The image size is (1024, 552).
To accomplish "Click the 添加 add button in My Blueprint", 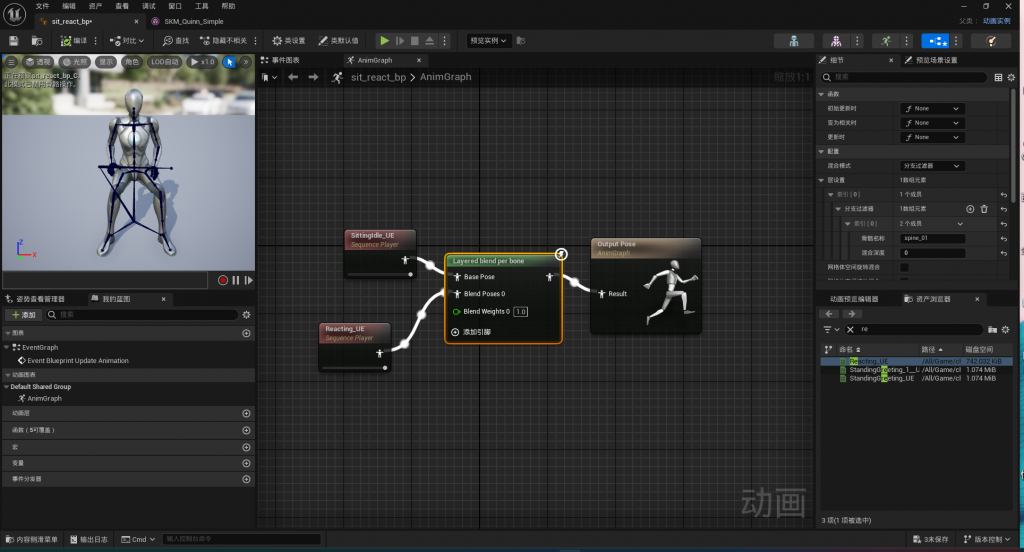I will click(x=24, y=315).
